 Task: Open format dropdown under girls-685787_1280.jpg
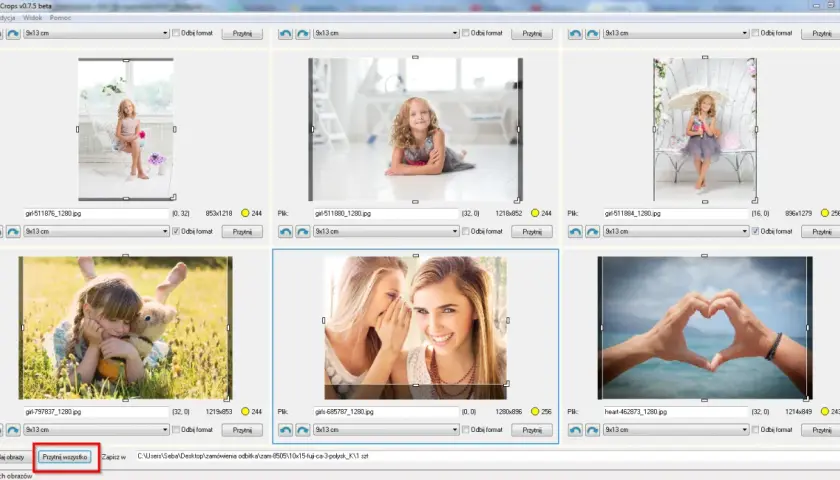point(386,430)
